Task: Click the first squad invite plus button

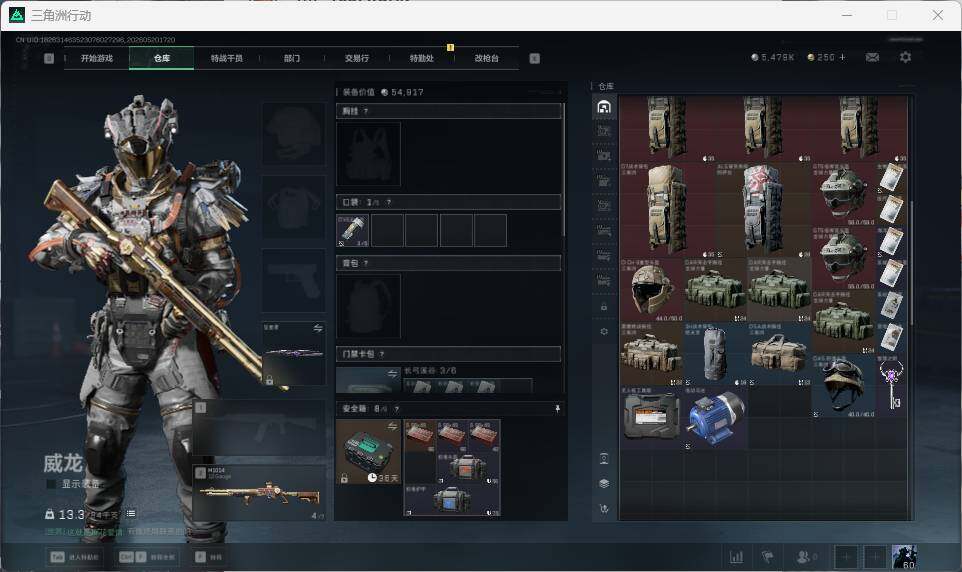Action: (x=845, y=557)
